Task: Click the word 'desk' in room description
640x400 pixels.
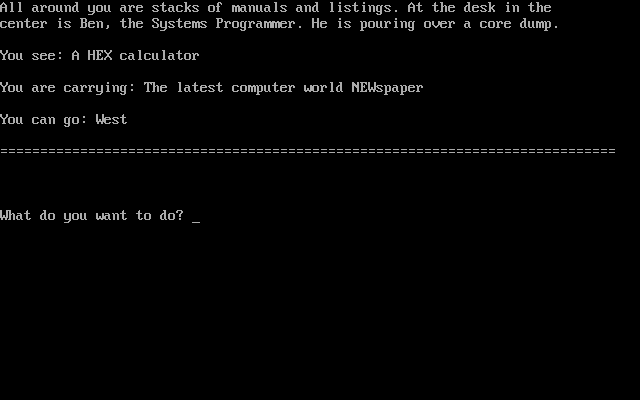Action: point(480,7)
